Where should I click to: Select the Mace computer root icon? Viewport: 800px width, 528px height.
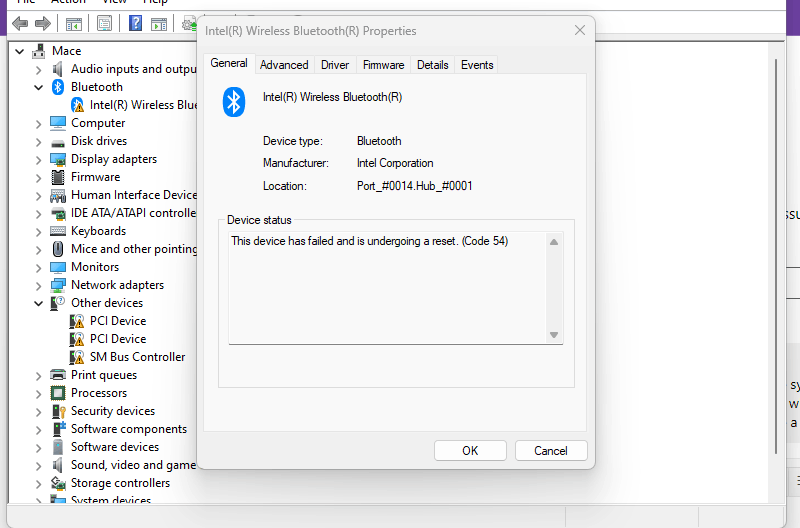[x=39, y=51]
